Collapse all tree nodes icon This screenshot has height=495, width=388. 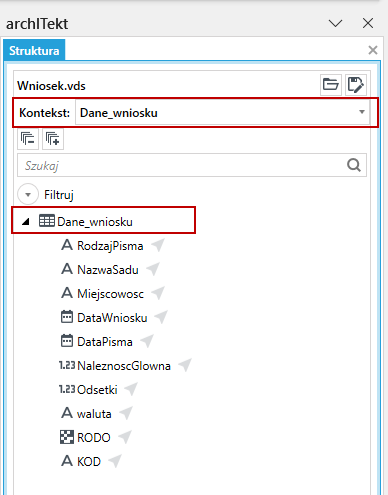coord(28,139)
